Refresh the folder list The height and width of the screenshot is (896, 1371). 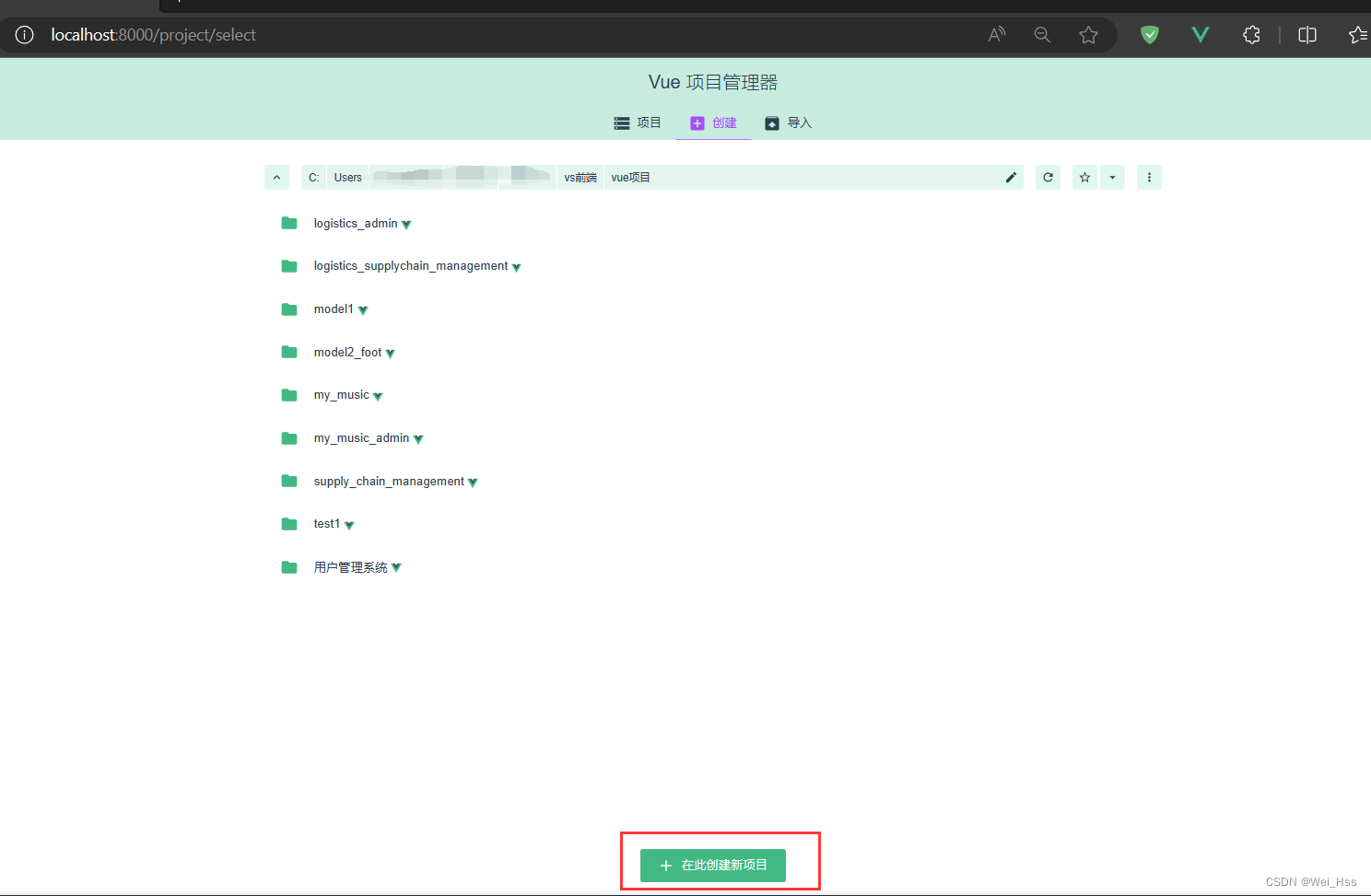(1048, 177)
